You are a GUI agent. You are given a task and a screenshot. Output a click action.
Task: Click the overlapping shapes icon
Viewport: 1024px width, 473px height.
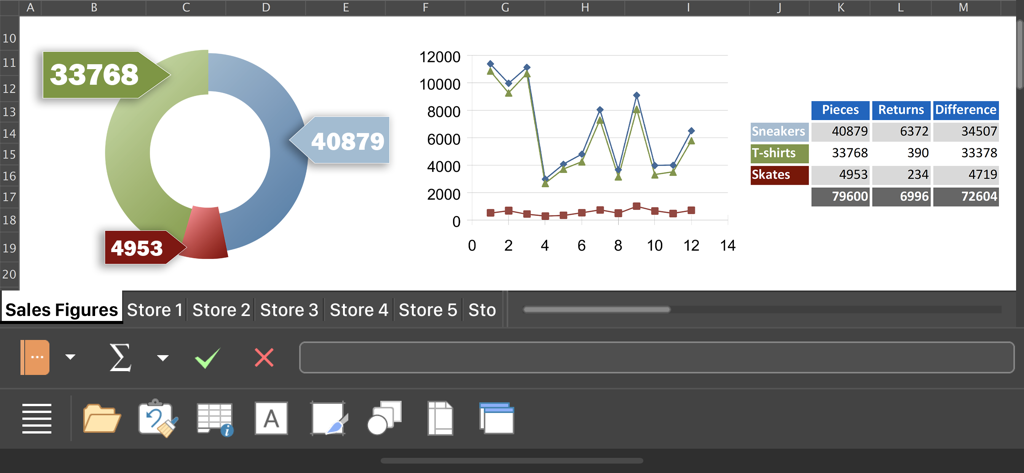tap(385, 418)
